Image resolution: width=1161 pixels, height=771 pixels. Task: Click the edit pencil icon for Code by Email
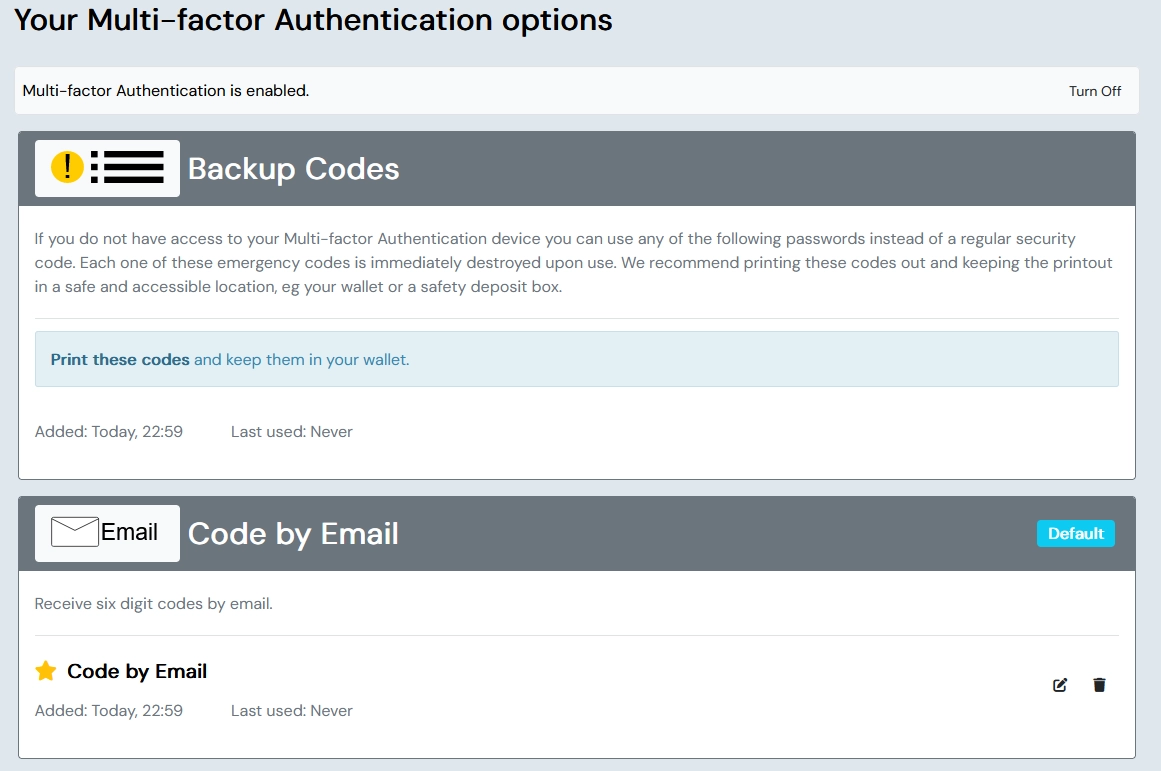pyautogui.click(x=1060, y=685)
